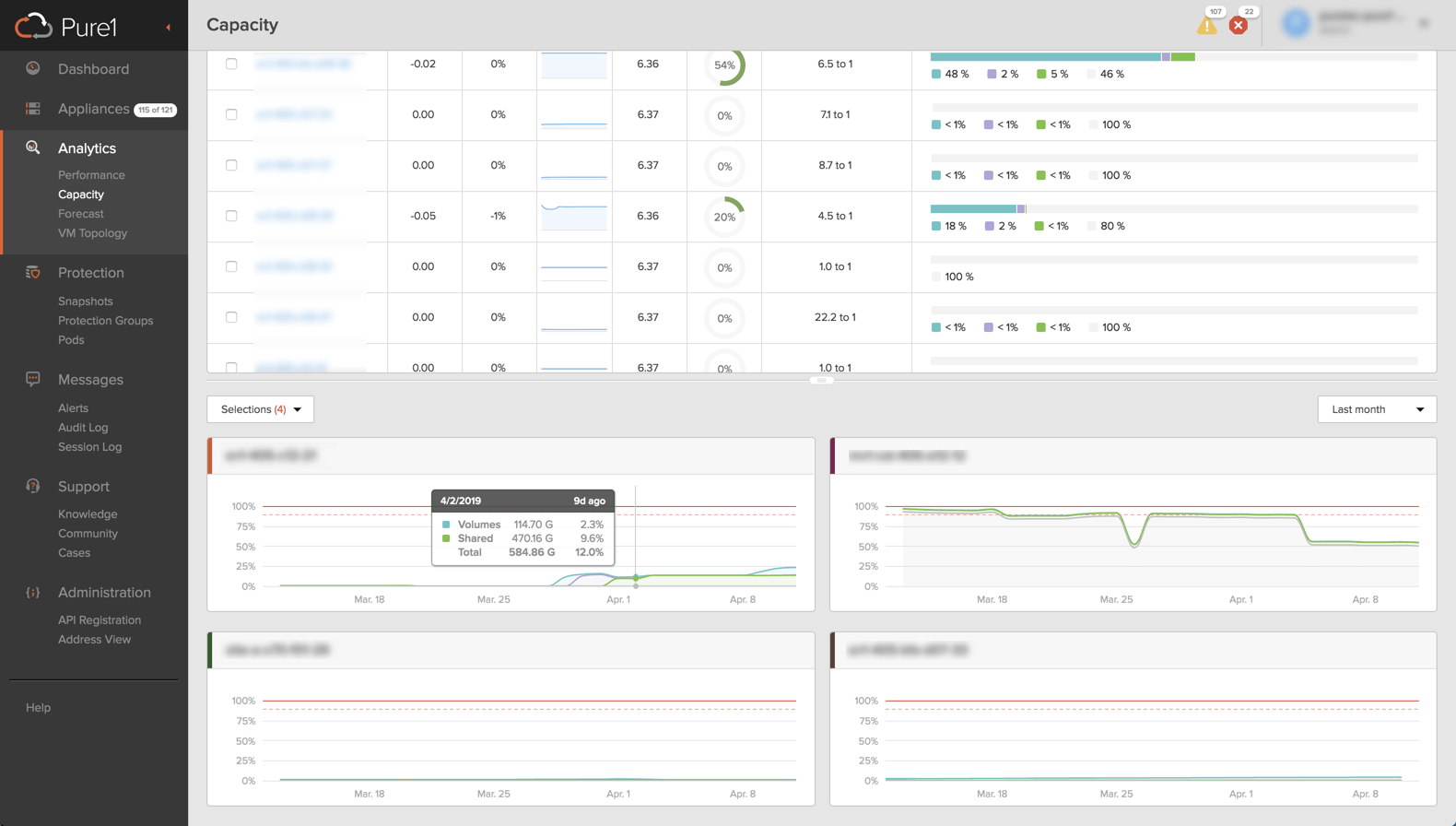The width and height of the screenshot is (1456, 826).
Task: Click the Pure1 cloud logo
Action: 33,26
